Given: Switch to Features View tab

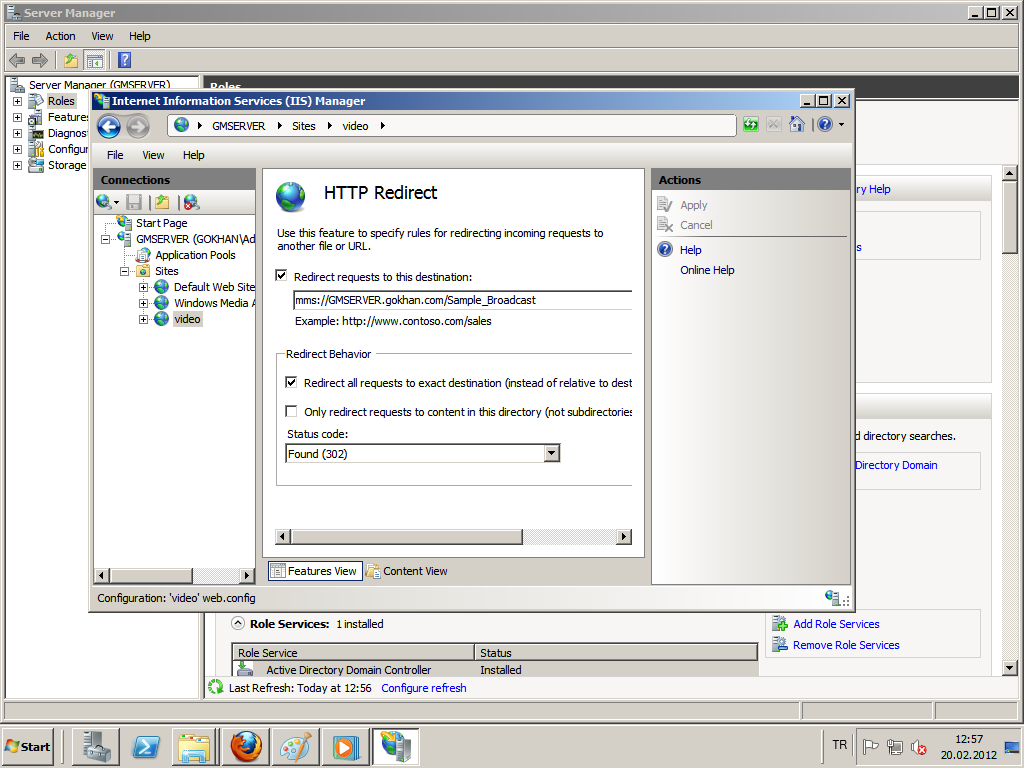Looking at the screenshot, I should [x=315, y=571].
